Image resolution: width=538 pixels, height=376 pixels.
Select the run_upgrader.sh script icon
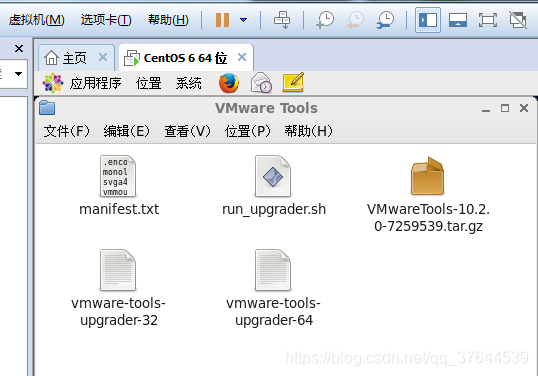click(273, 176)
